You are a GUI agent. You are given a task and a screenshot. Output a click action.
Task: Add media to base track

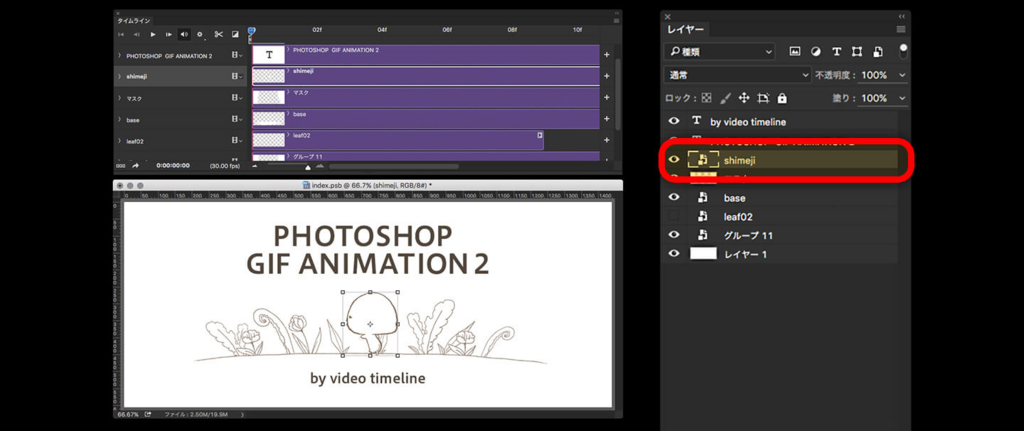click(x=606, y=119)
